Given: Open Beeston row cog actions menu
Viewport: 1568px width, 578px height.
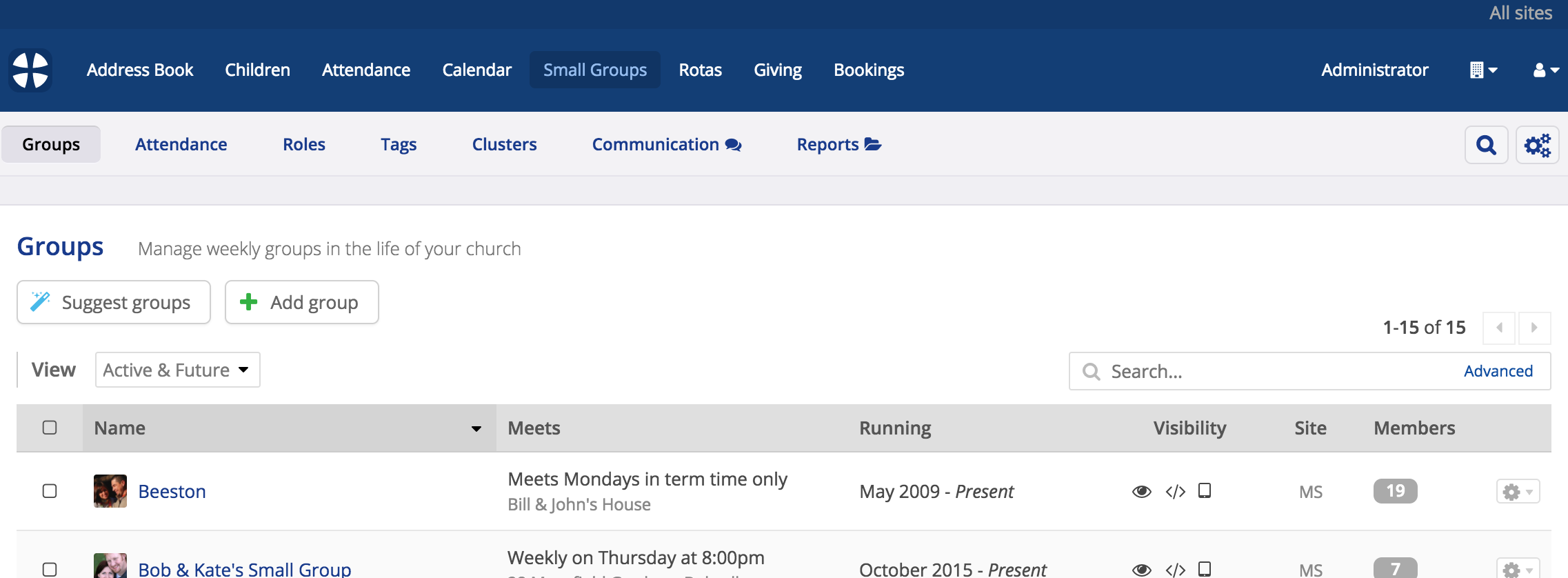Looking at the screenshot, I should (x=1518, y=491).
